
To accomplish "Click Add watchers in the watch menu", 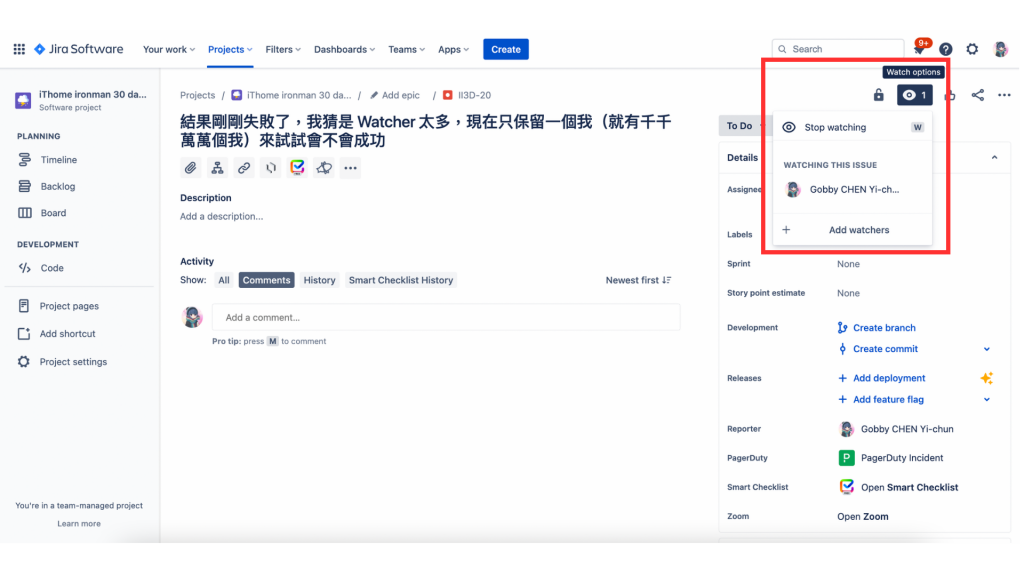I will [x=852, y=230].
